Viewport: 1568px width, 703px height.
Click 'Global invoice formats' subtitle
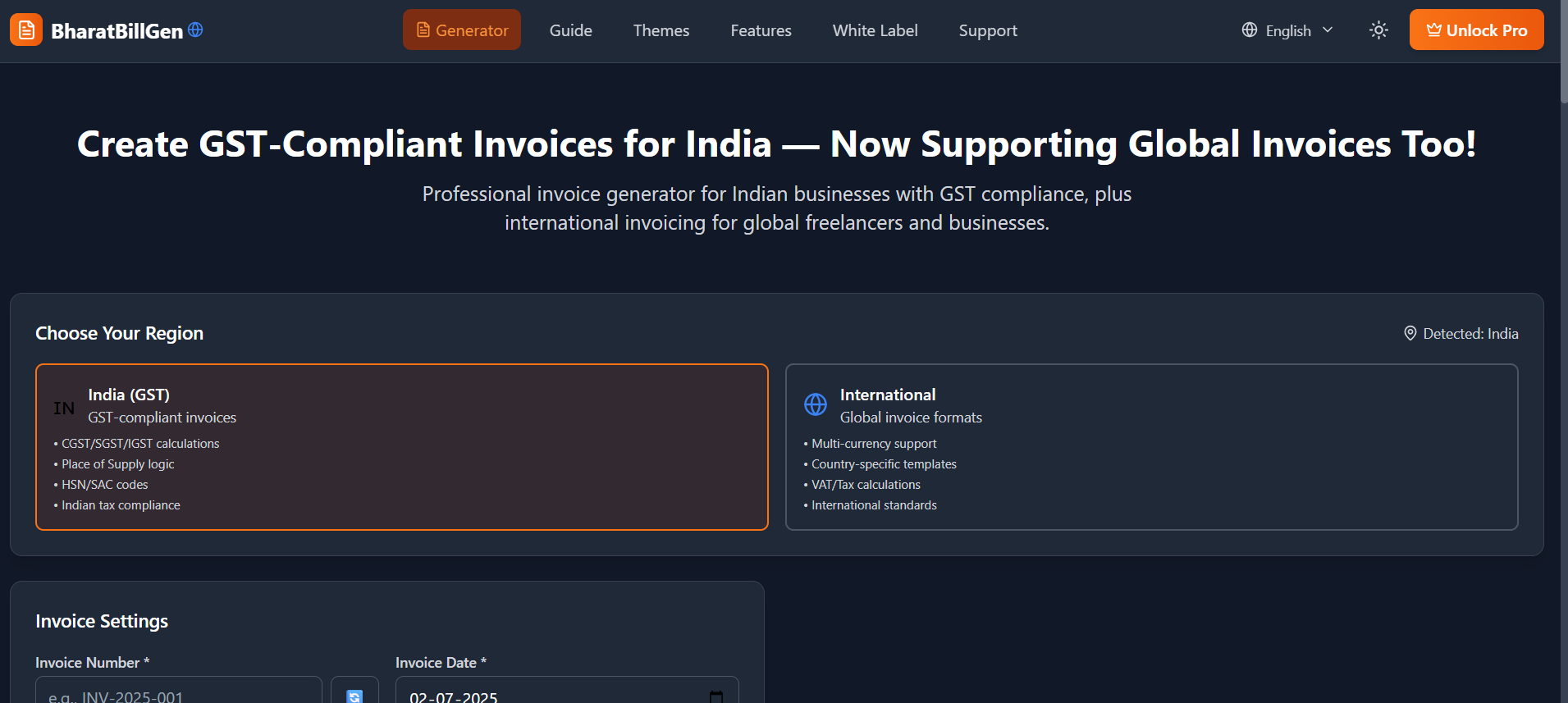pyautogui.click(x=911, y=418)
